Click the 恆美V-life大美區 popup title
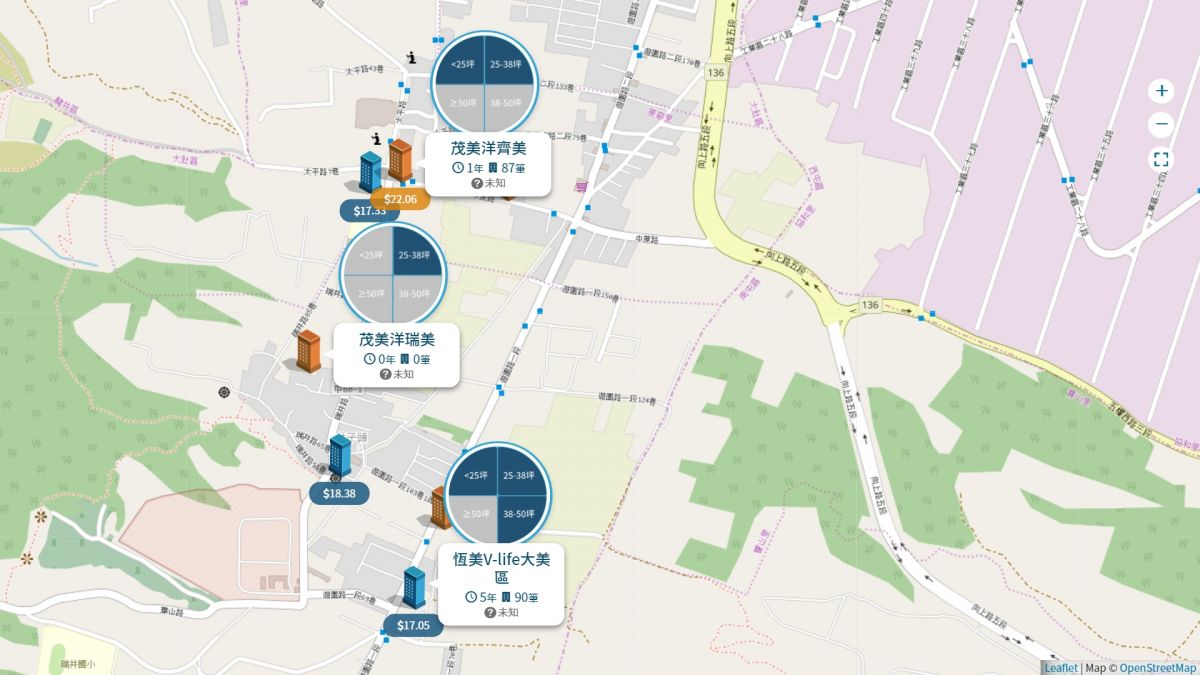1200x675 pixels. pos(501,568)
